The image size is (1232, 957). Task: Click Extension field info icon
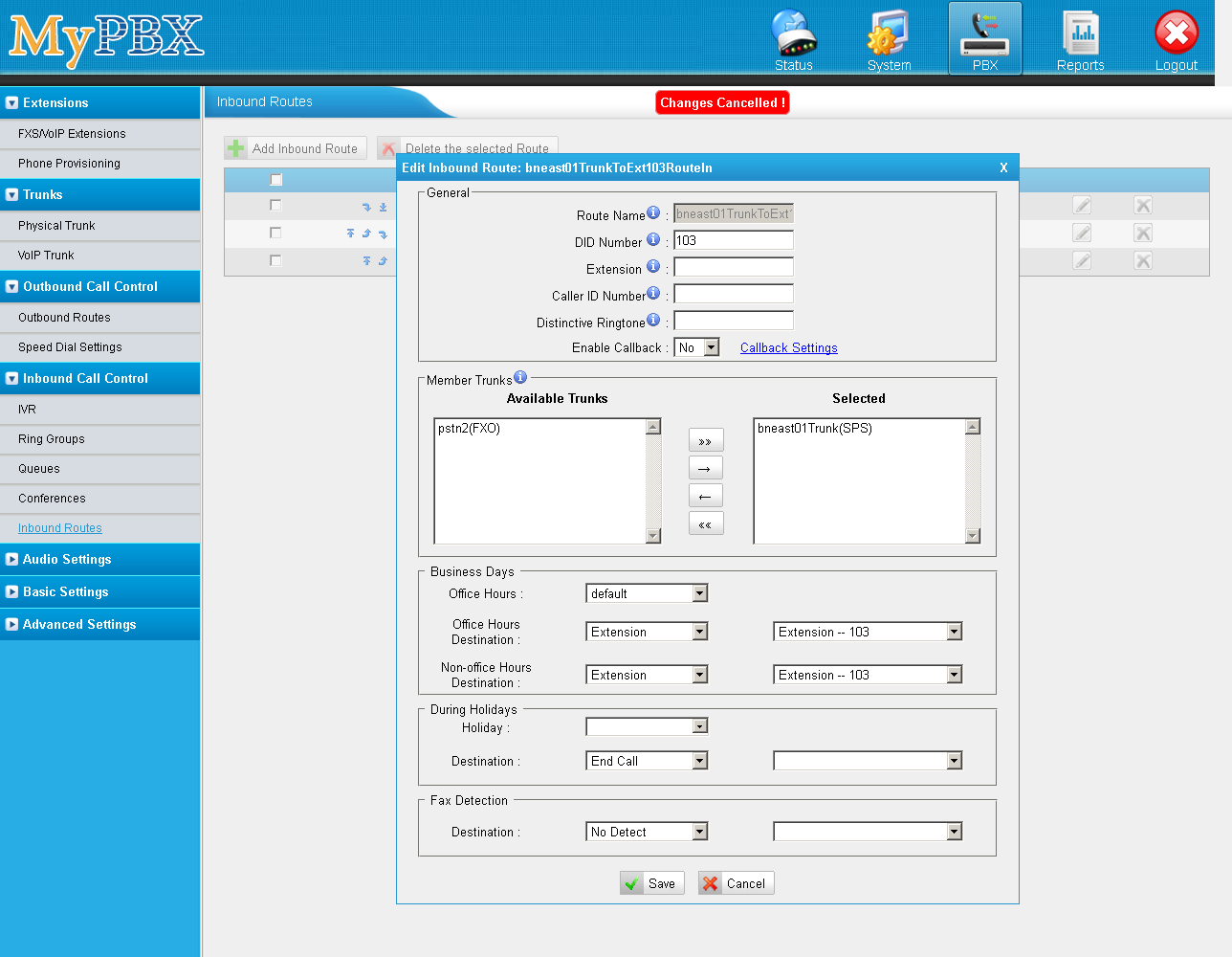coord(653,266)
